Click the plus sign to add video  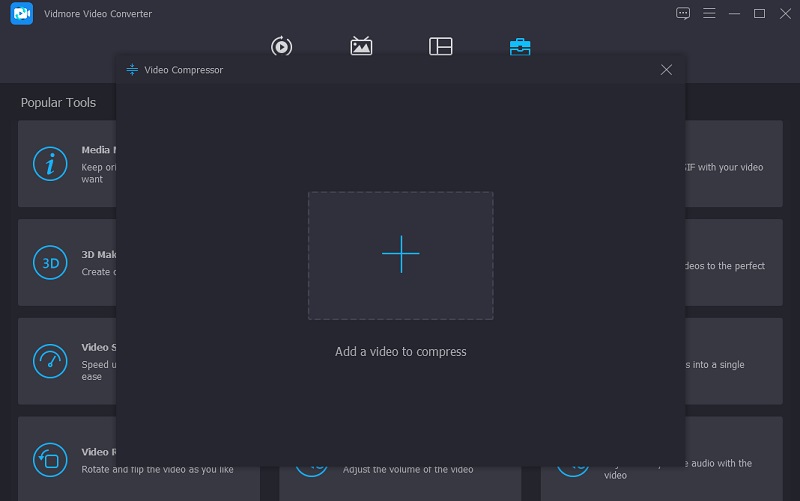pyautogui.click(x=400, y=255)
